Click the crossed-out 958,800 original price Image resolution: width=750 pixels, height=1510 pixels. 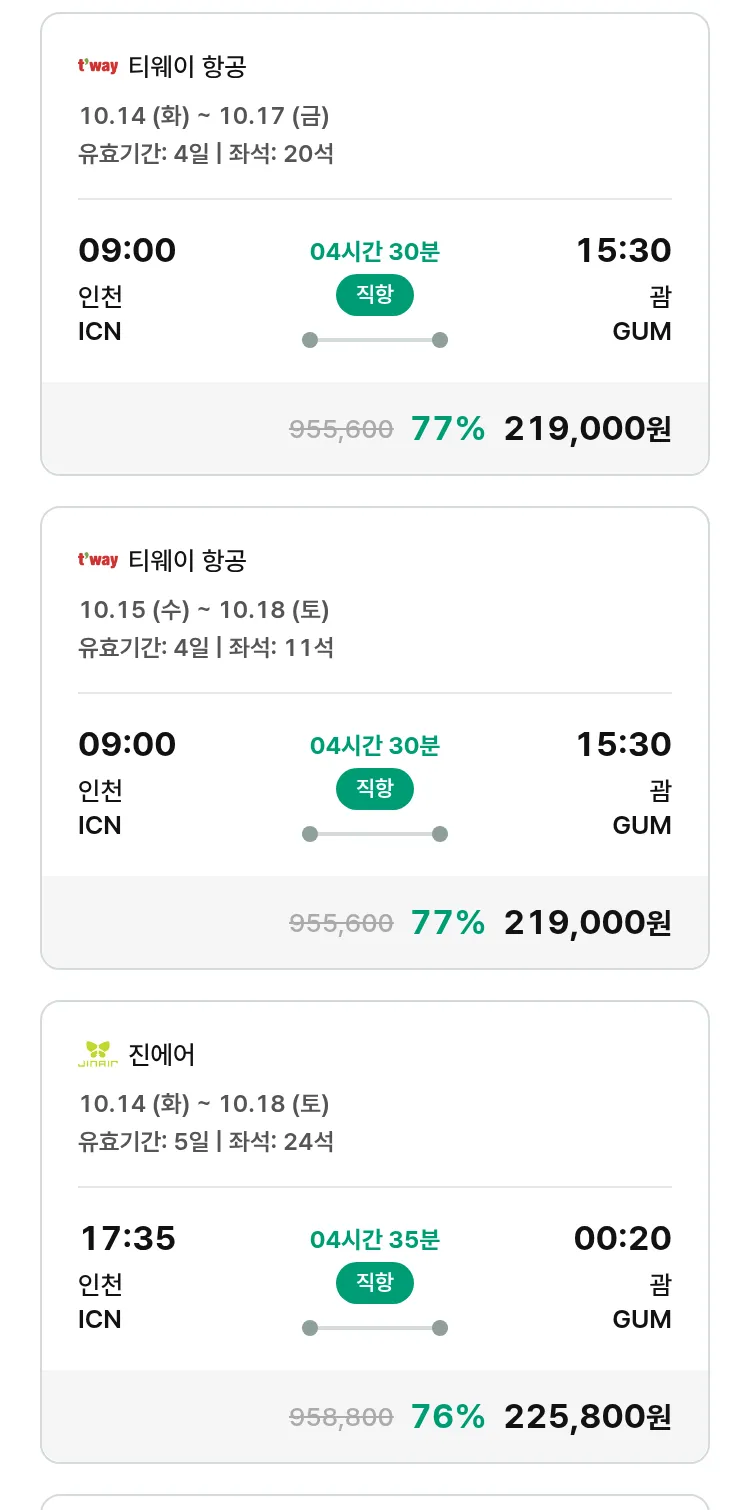[x=341, y=1417]
